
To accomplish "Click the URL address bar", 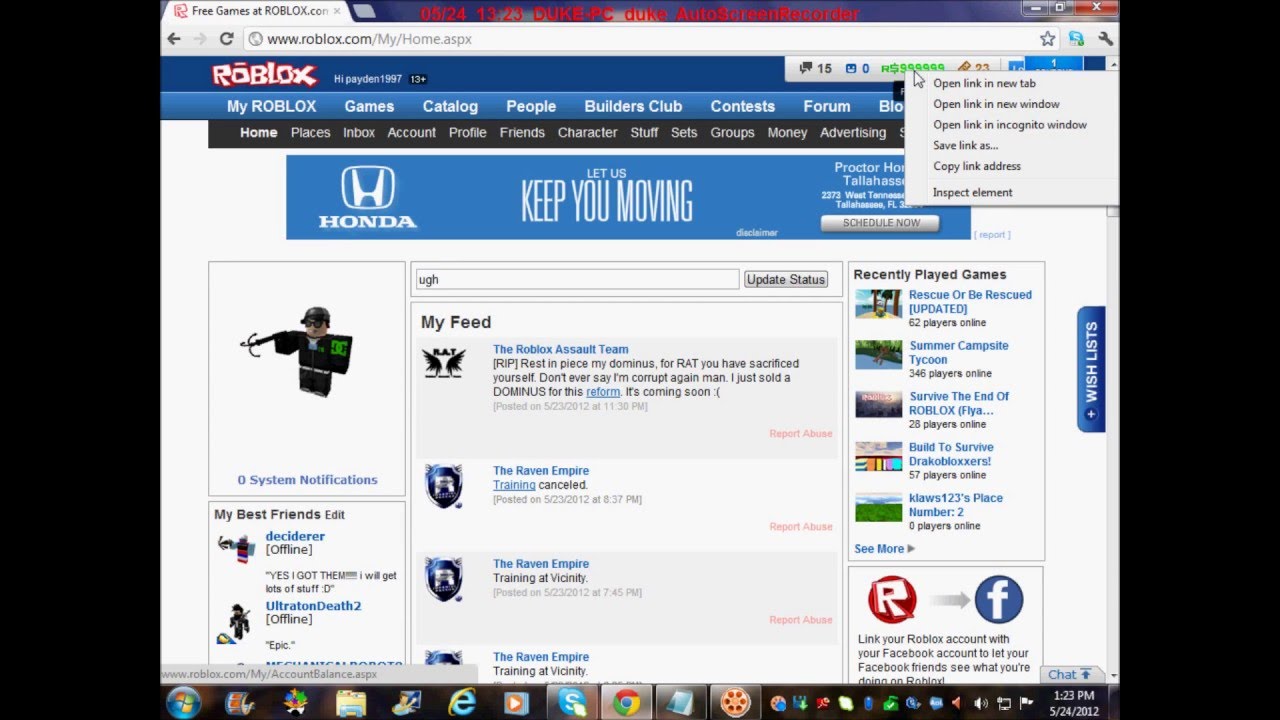I will pos(640,39).
